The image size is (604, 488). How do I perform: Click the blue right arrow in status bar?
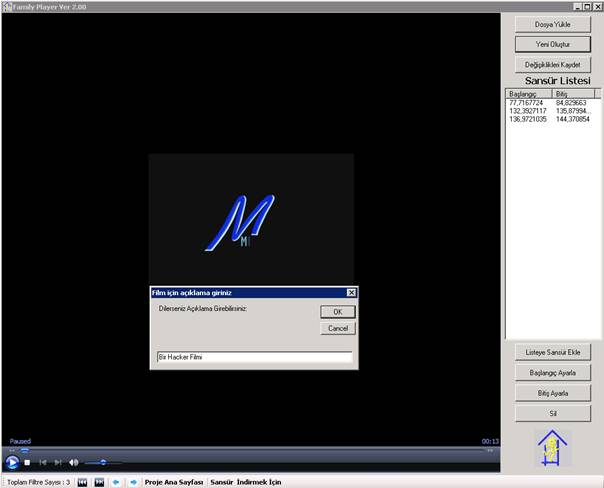[x=133, y=481]
